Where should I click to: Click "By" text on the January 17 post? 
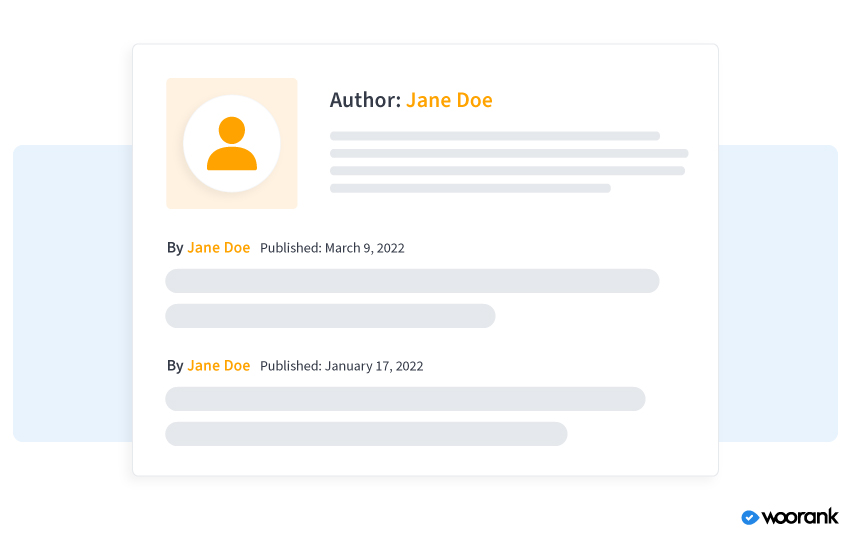(175, 366)
